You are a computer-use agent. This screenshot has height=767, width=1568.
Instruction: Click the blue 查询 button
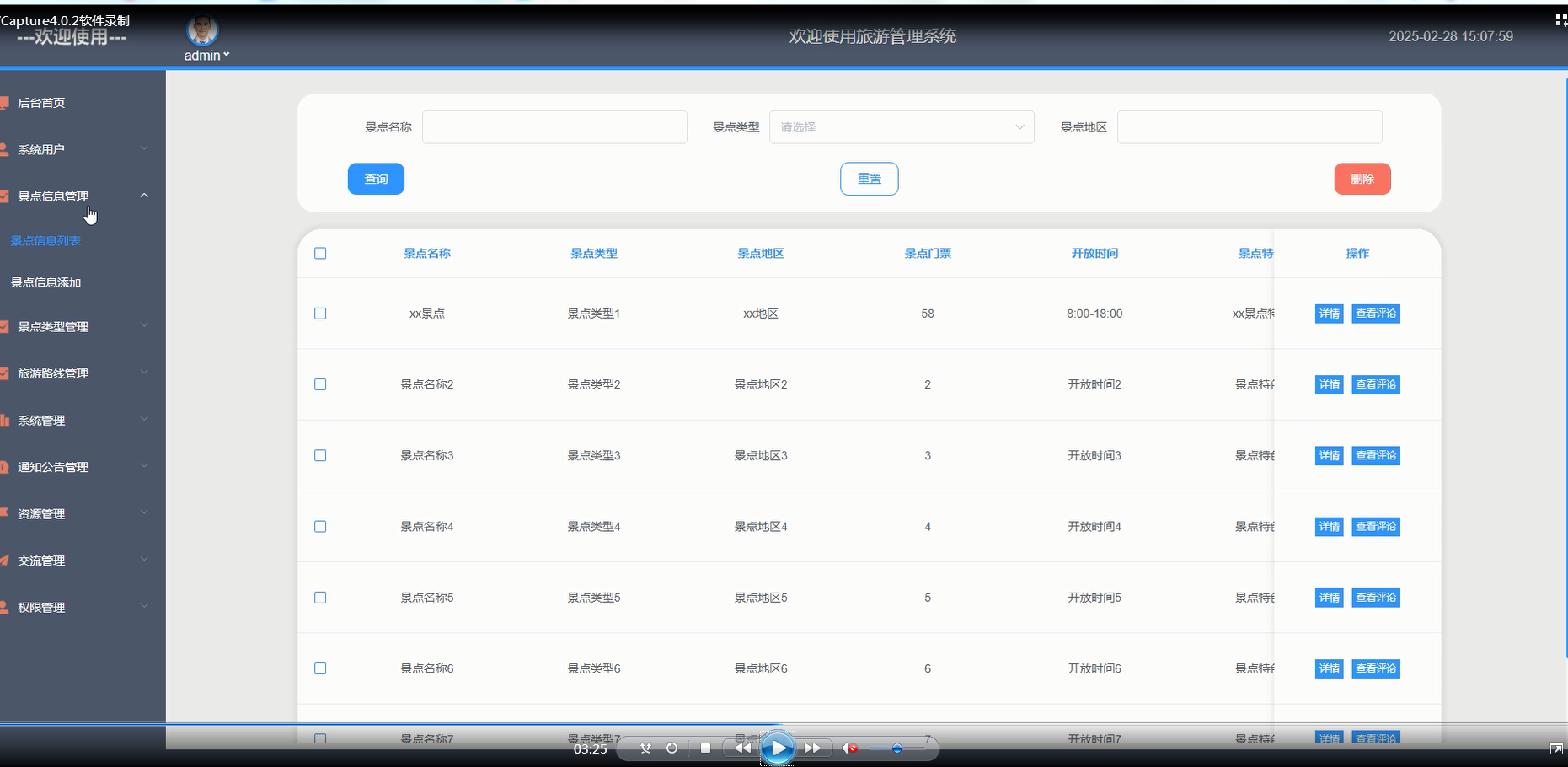[376, 179]
